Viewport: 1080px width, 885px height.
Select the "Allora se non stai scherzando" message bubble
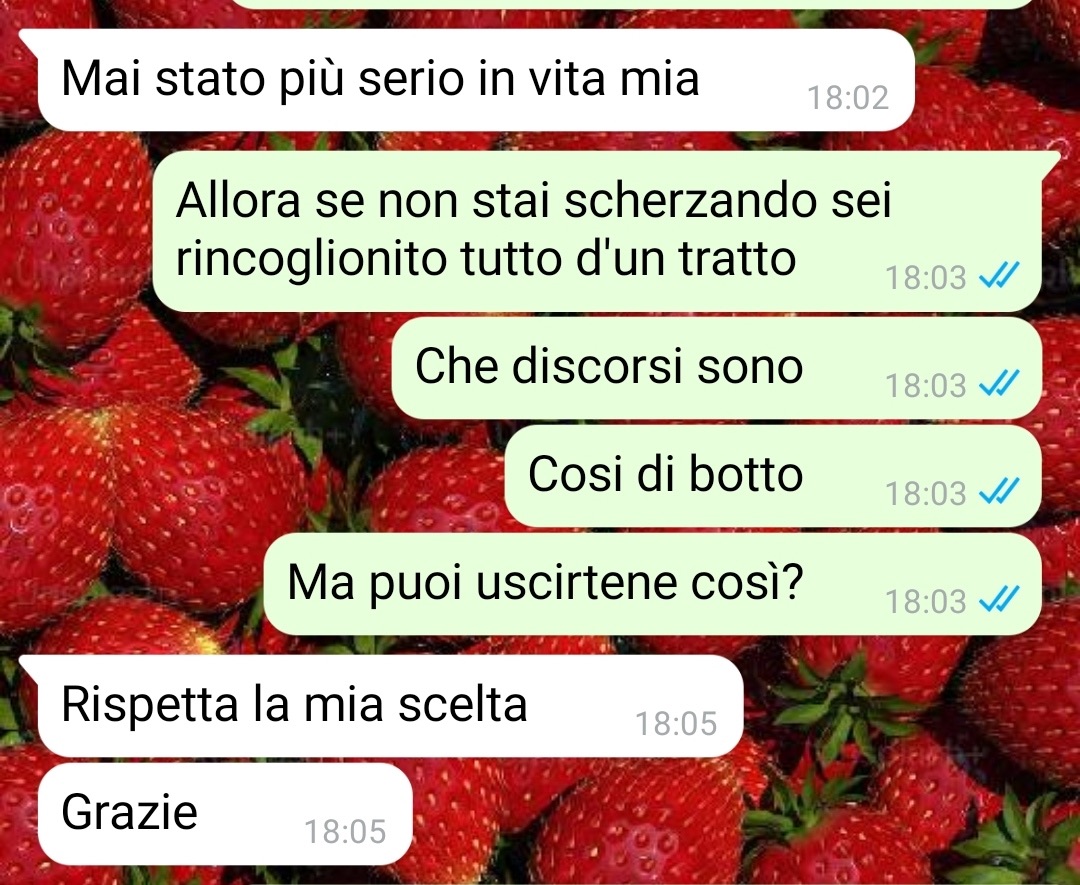tap(596, 231)
